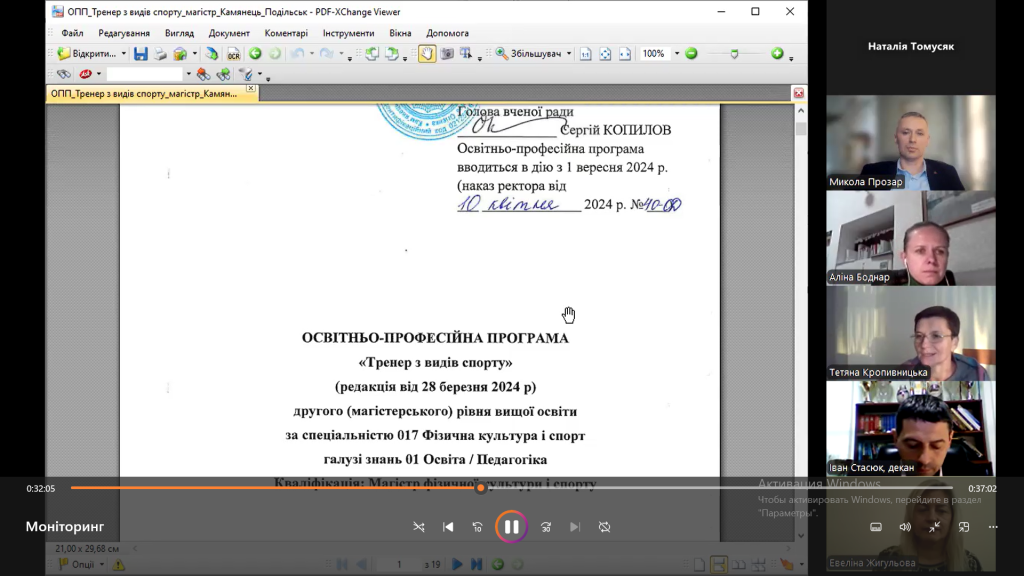Open the 100% zoom level dropdown

[677, 54]
